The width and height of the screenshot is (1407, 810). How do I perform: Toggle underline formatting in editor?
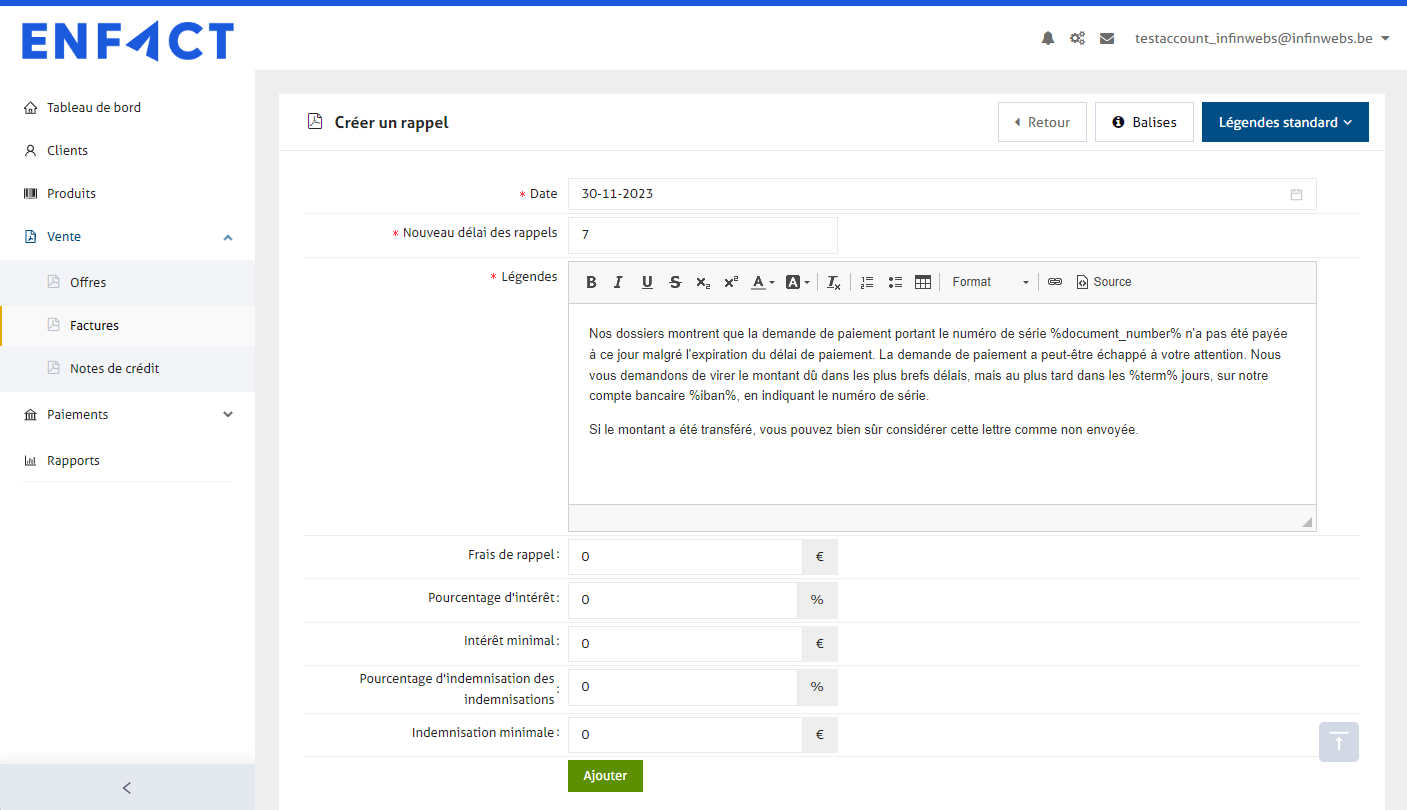[x=647, y=282]
